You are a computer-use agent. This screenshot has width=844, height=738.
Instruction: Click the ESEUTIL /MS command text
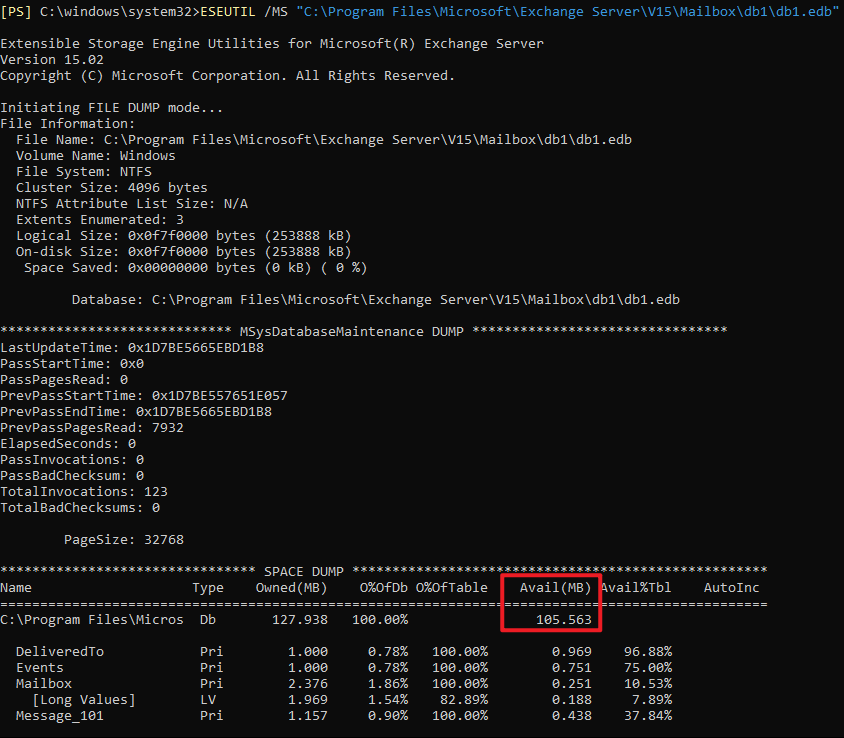(244, 11)
